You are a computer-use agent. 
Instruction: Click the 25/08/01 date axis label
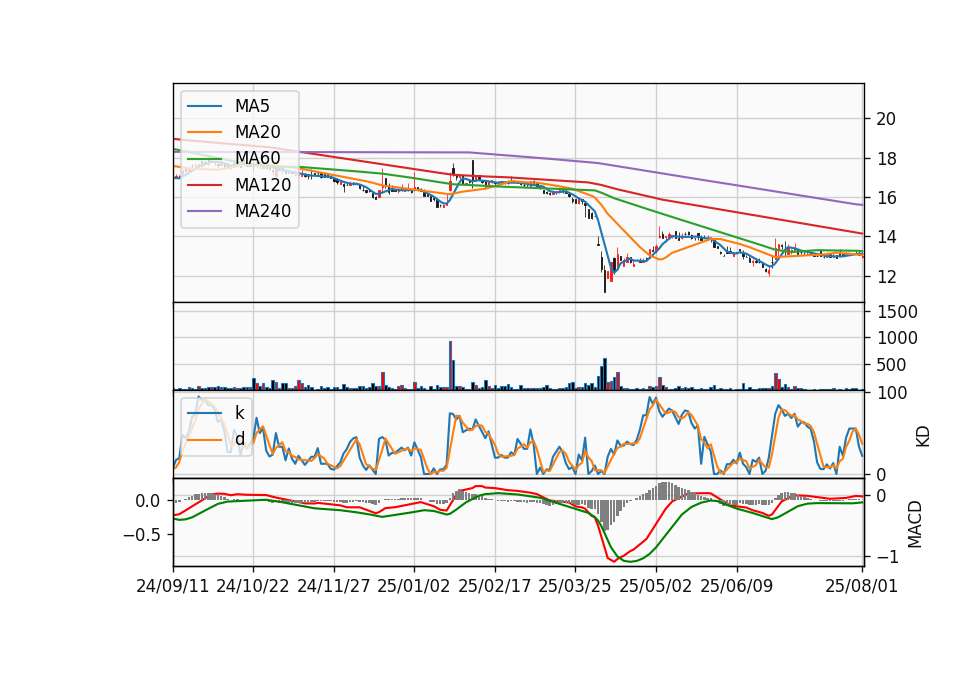pyautogui.click(x=861, y=586)
